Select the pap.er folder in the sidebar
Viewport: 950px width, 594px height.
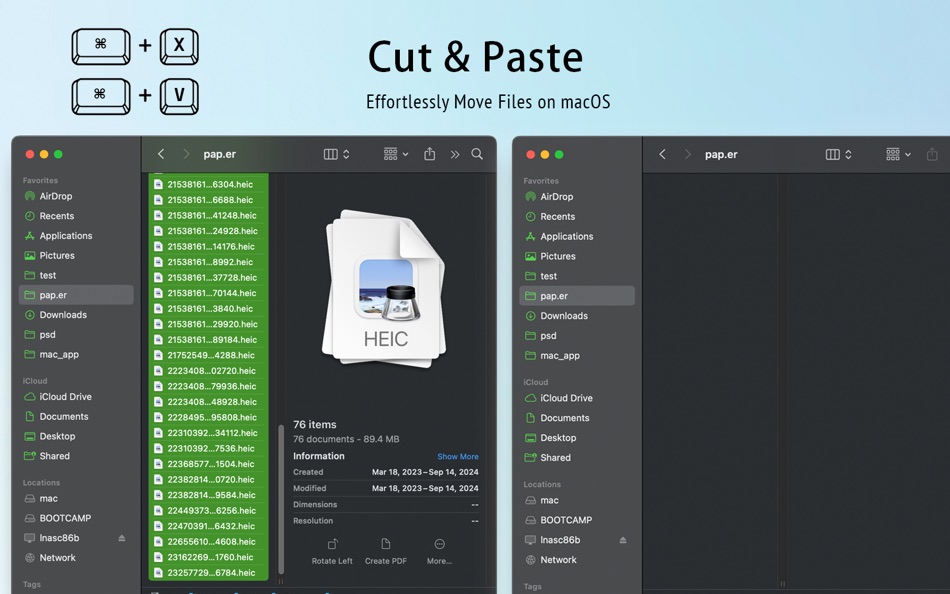coord(60,295)
